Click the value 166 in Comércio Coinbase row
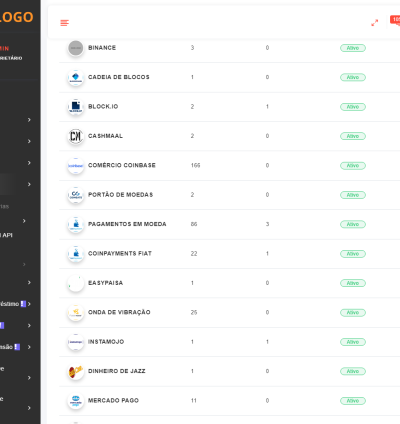Screen dimensions: 400x424 pos(195,165)
